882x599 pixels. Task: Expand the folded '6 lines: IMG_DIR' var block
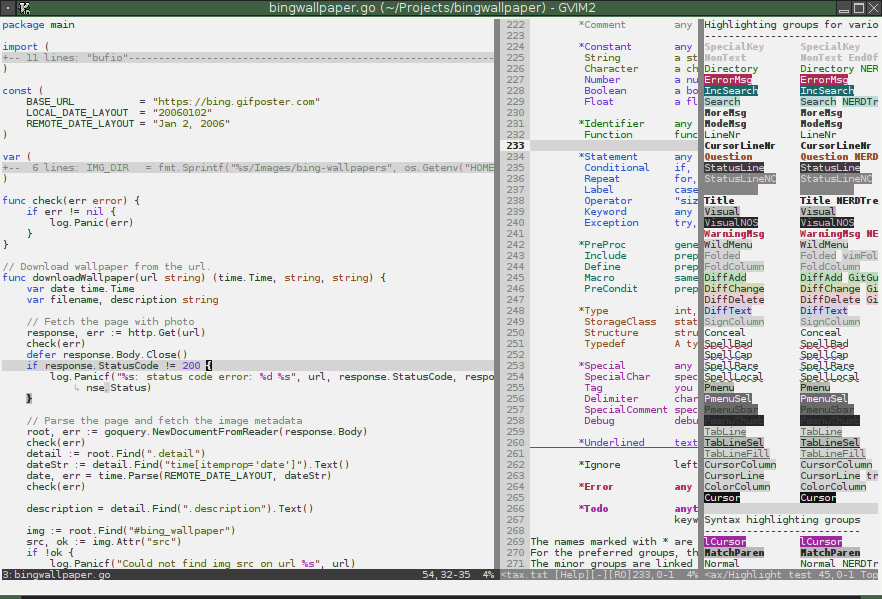(x=248, y=168)
